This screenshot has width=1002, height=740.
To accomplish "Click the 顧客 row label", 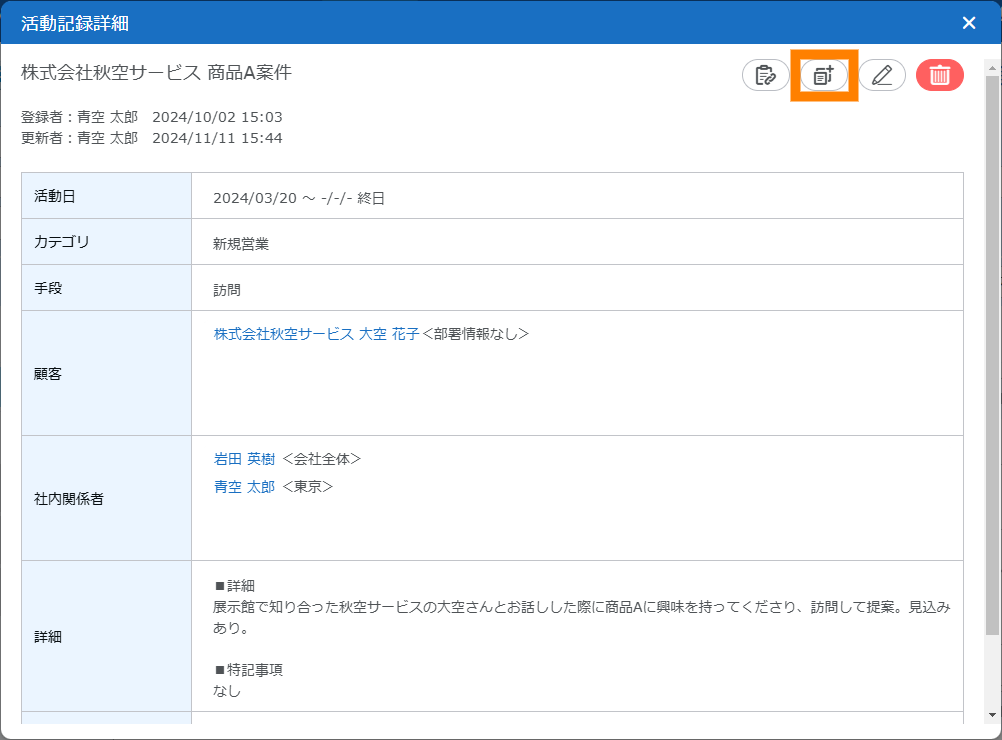I will pos(48,373).
